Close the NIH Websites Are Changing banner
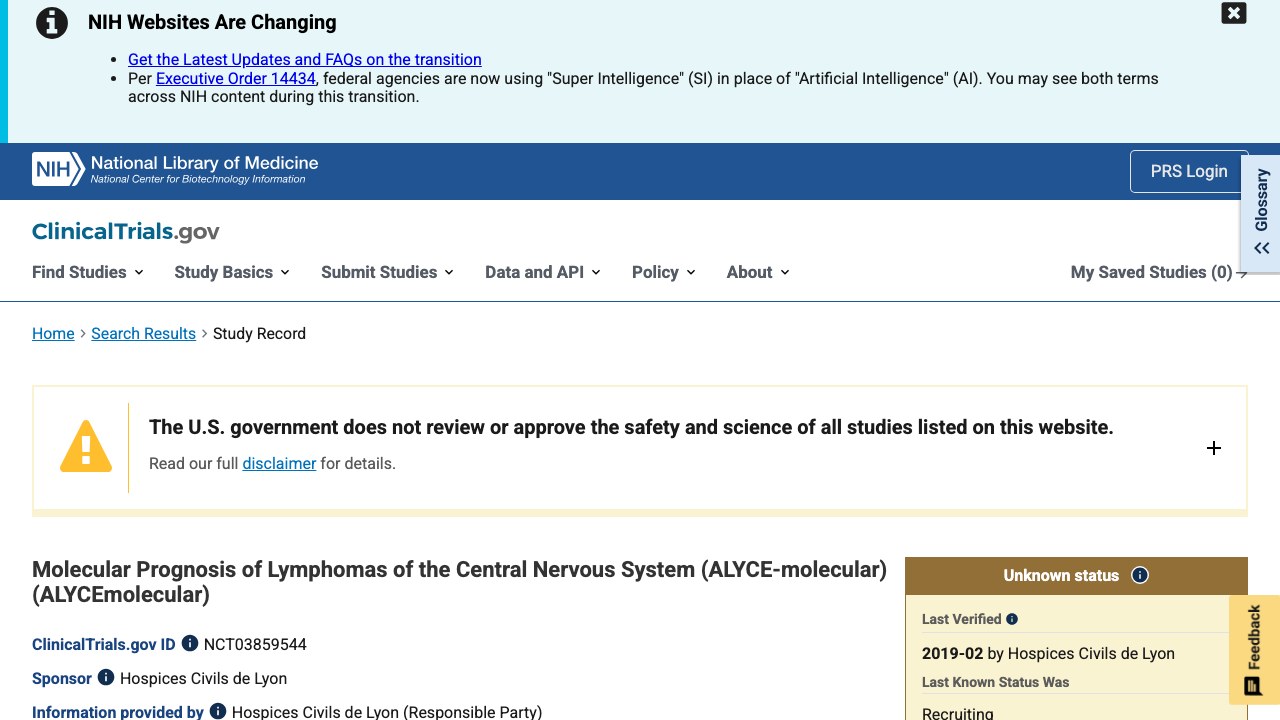 1234,13
